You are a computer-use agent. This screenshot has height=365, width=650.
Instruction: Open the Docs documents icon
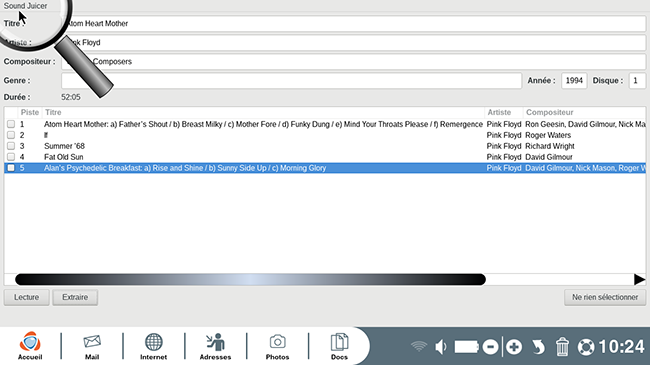pos(339,346)
